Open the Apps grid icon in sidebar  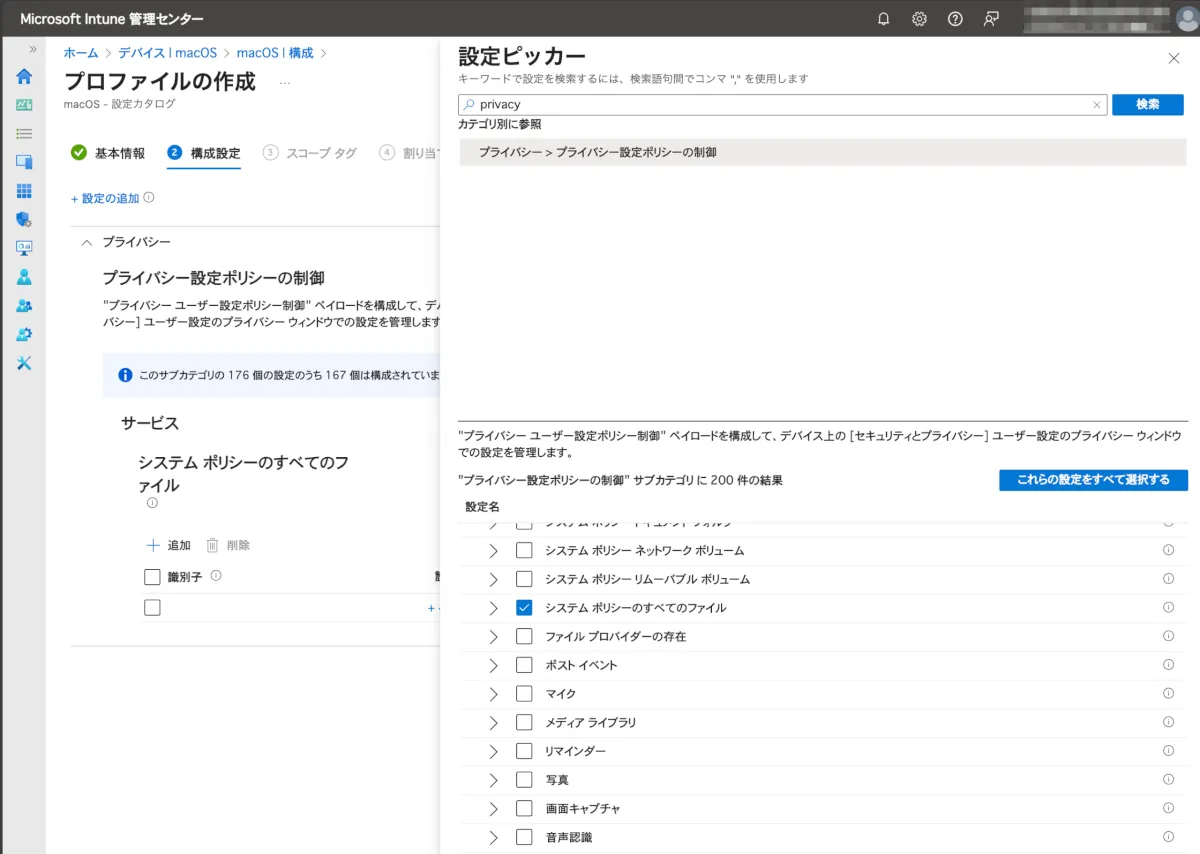[24, 191]
